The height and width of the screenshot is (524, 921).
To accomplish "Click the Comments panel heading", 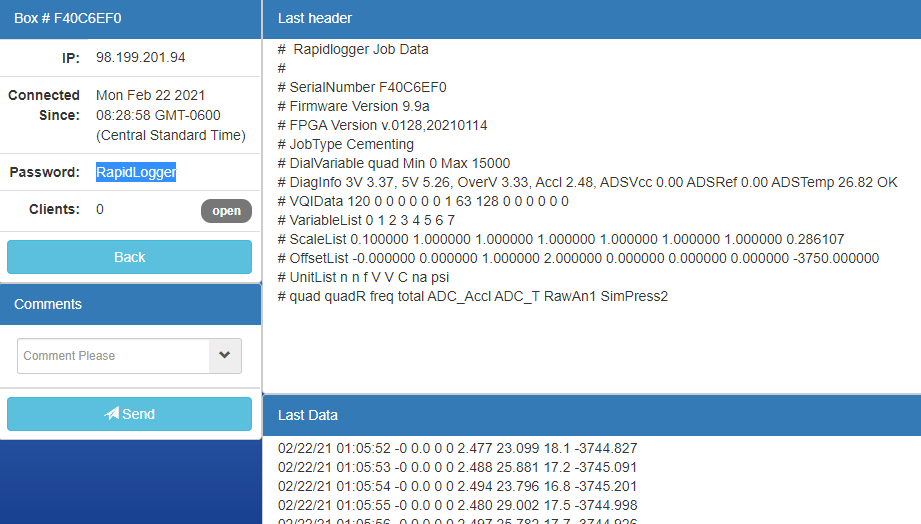I will [x=48, y=304].
